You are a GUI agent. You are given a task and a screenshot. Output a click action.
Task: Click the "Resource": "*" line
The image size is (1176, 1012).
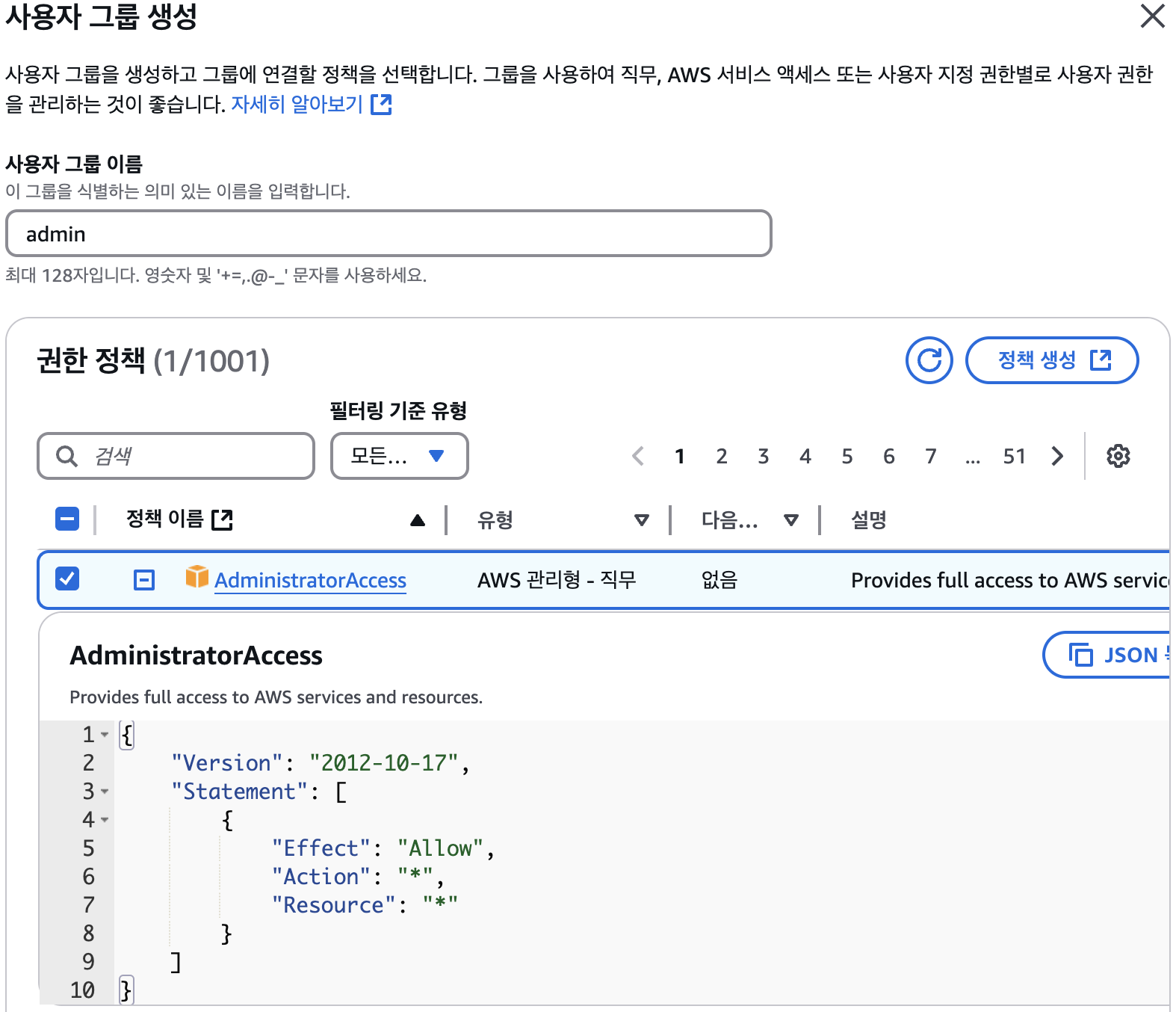tap(365, 905)
